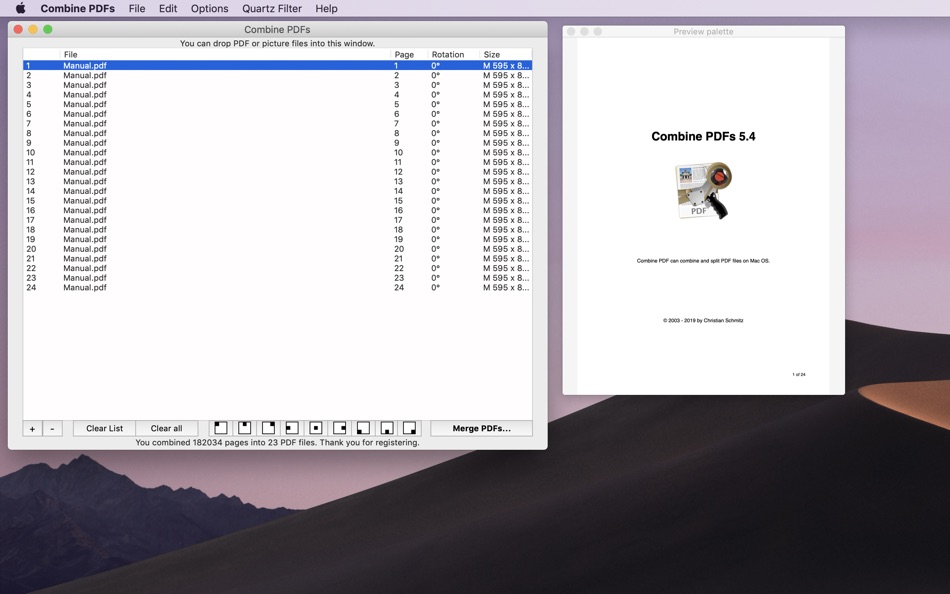Click the registration status text below the buttons

tap(277, 442)
